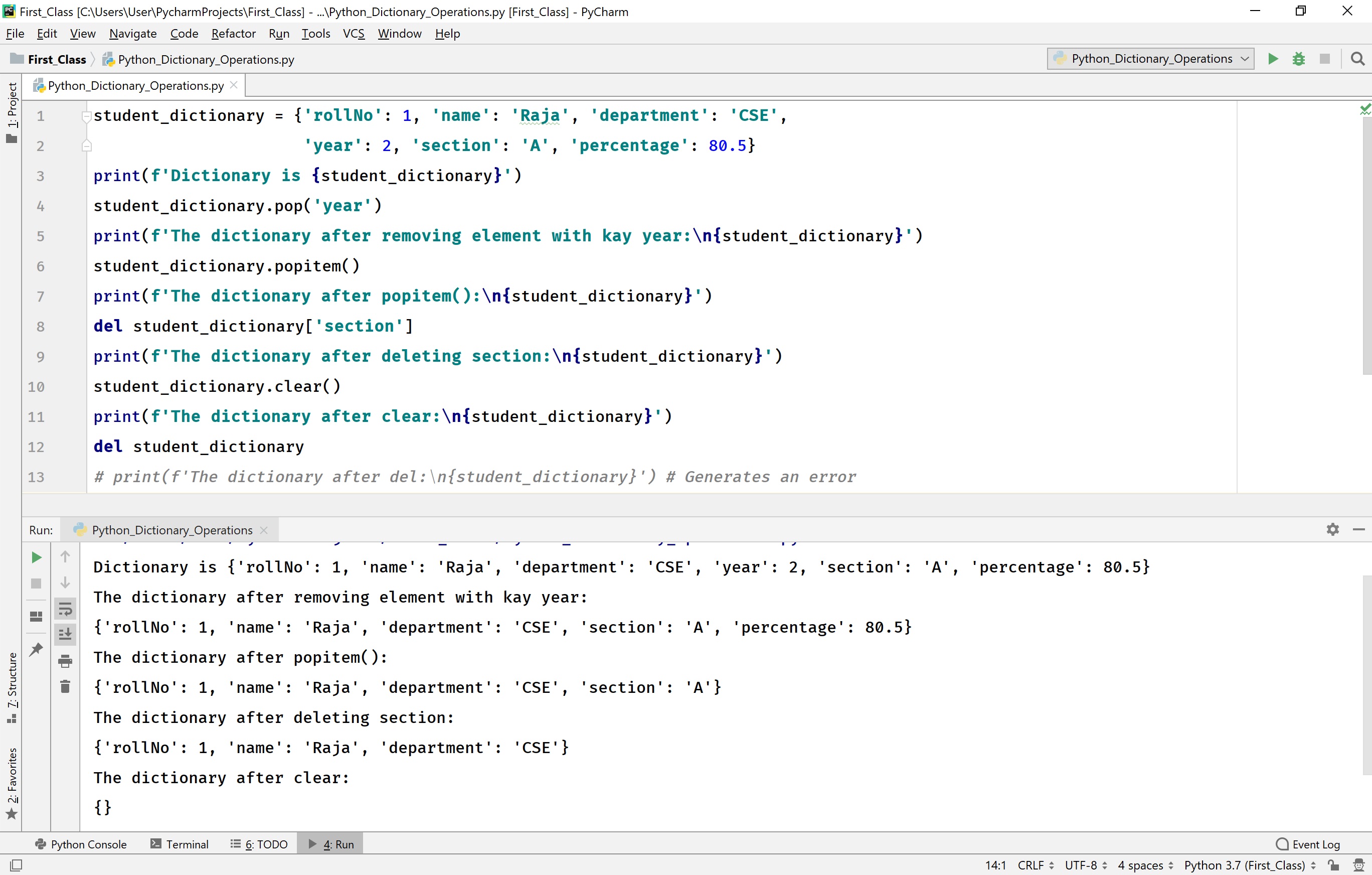Toggle the tool windows button in the bottom-left corner
1372x875 pixels.
pos(16,865)
